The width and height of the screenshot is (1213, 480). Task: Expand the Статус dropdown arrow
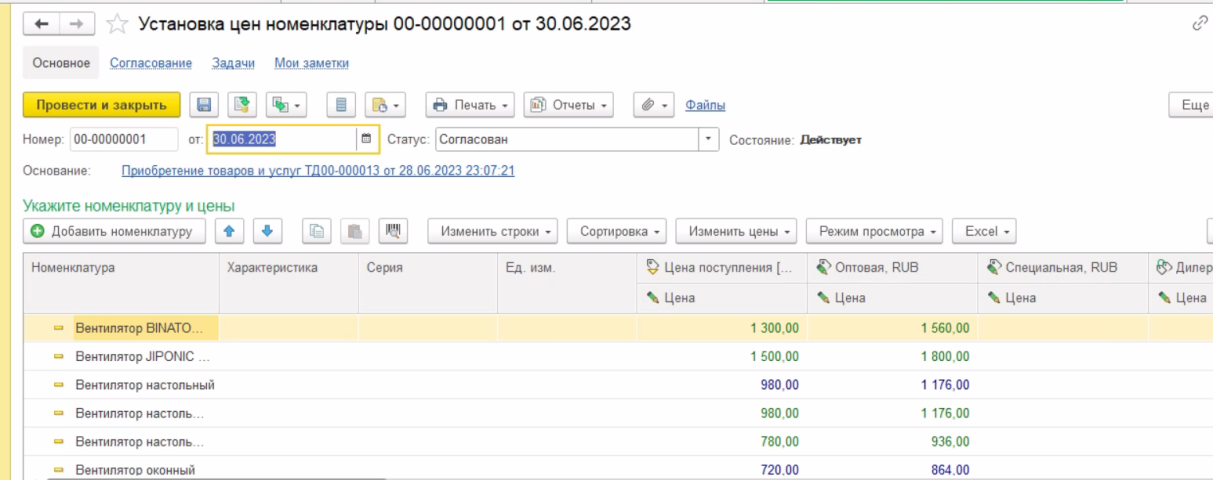pos(708,140)
